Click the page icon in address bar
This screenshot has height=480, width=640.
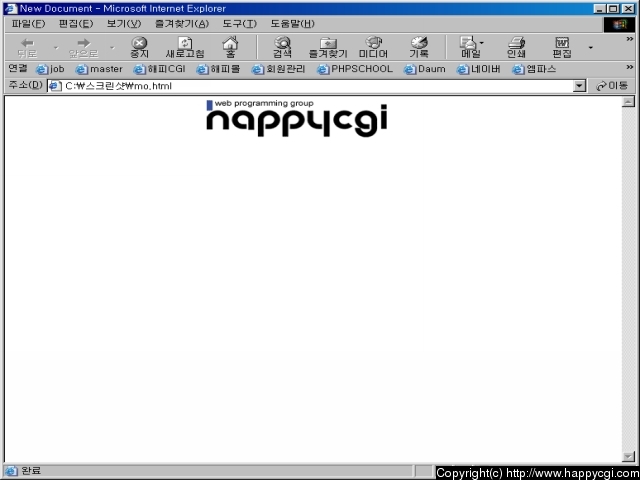pos(55,86)
